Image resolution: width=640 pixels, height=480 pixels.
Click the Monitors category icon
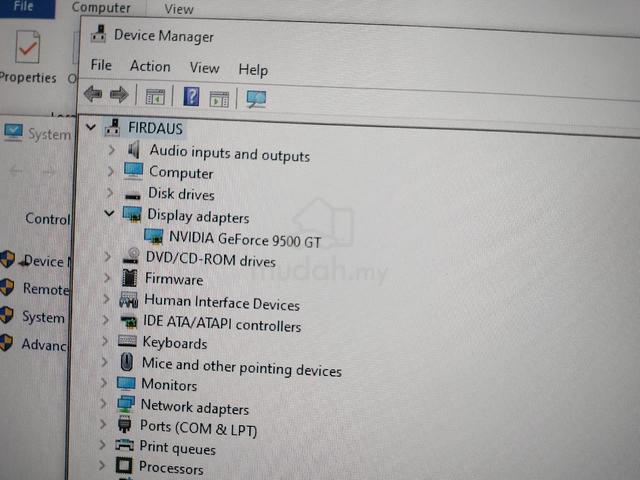tap(126, 384)
